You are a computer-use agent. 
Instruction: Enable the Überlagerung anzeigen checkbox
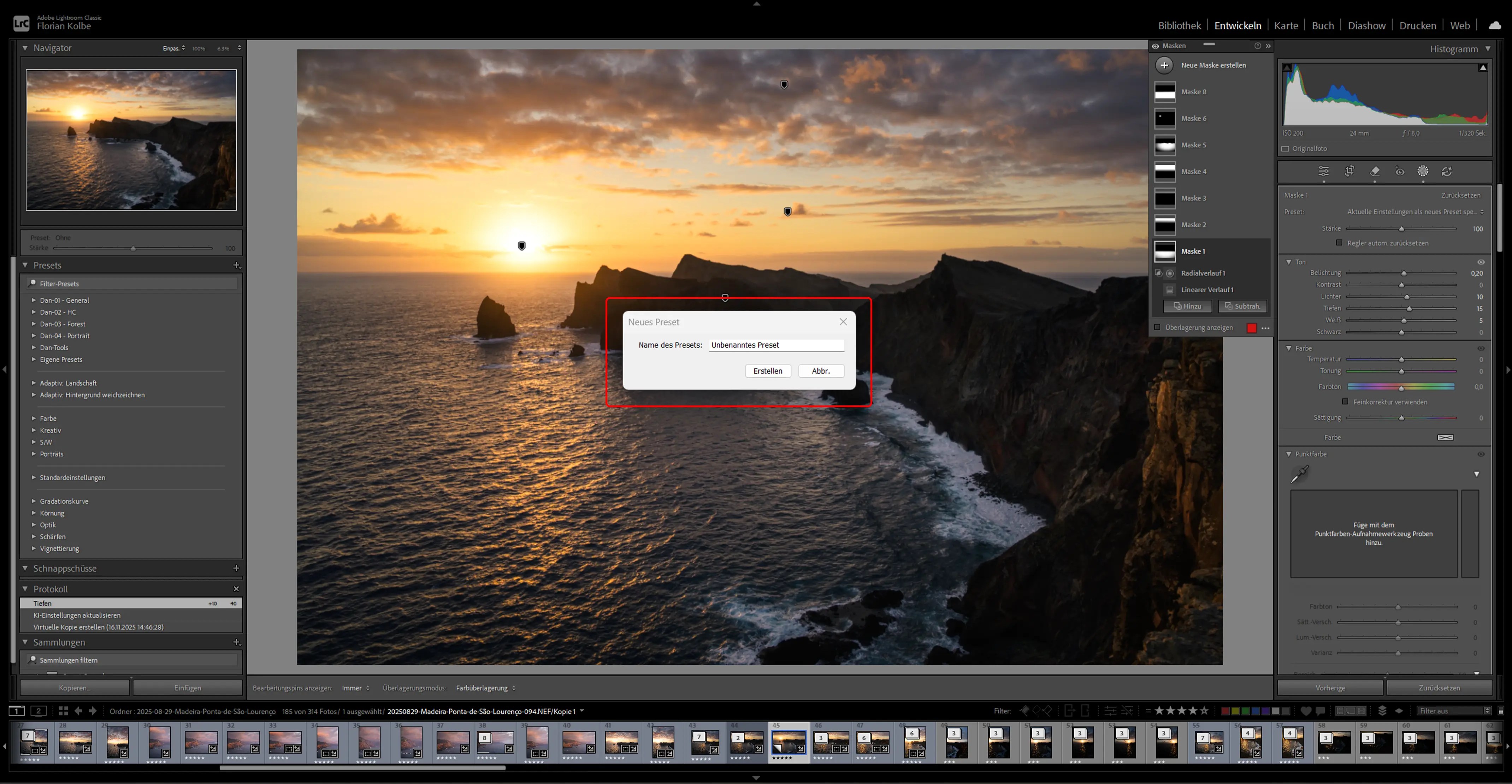(1157, 327)
